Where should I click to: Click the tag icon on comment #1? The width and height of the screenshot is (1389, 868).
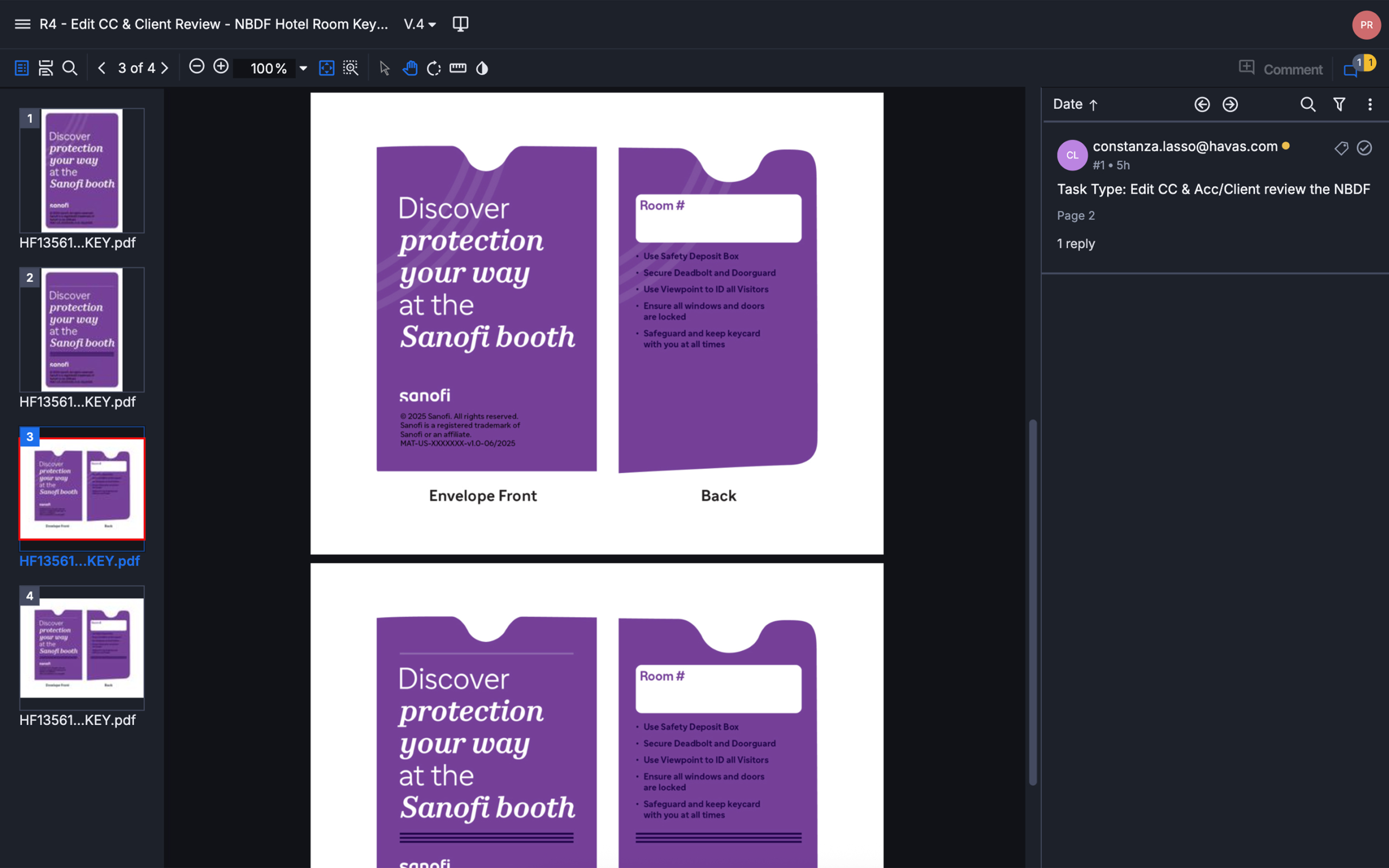click(1341, 148)
